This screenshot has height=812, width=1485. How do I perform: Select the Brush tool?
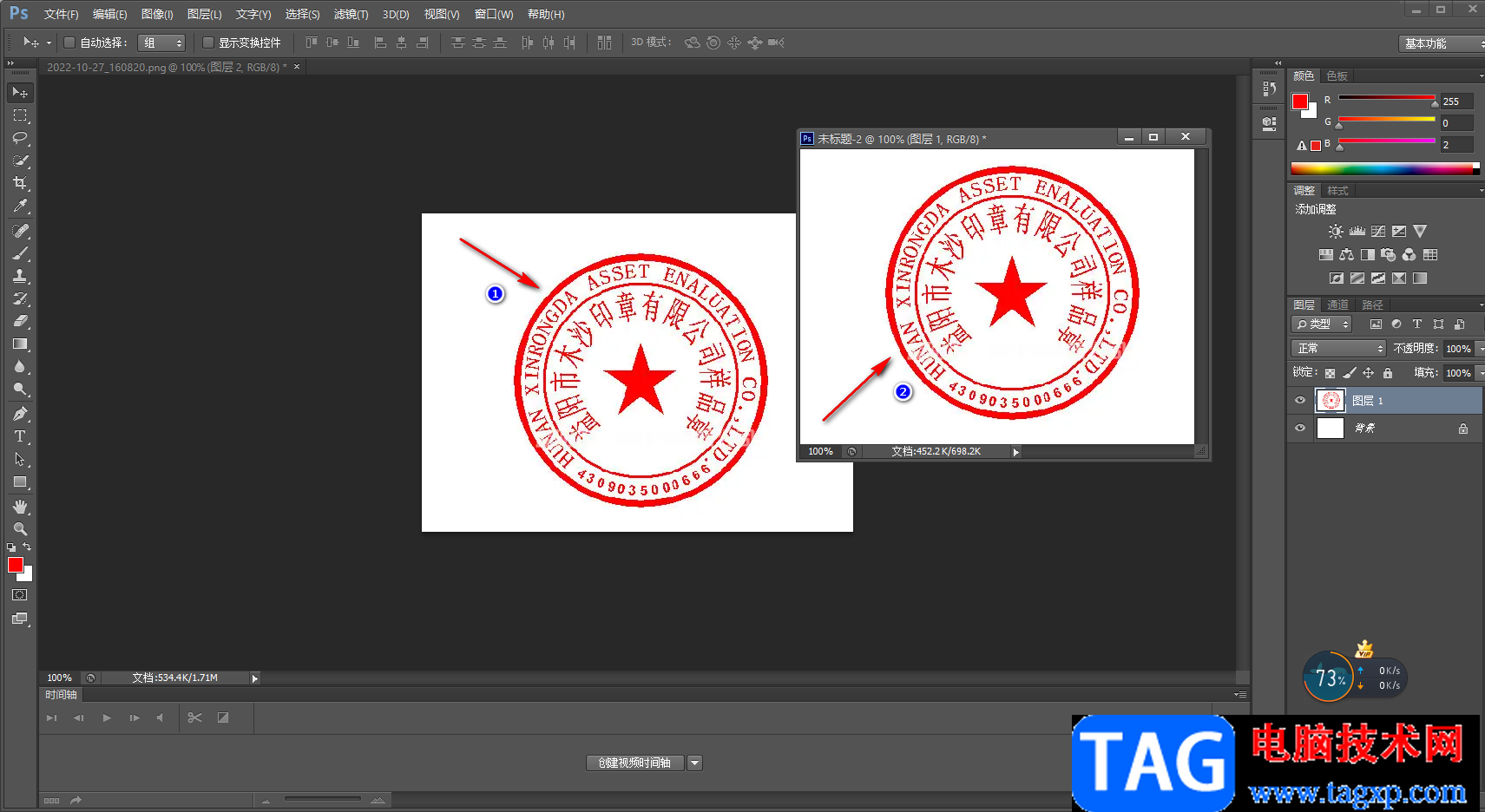point(20,253)
